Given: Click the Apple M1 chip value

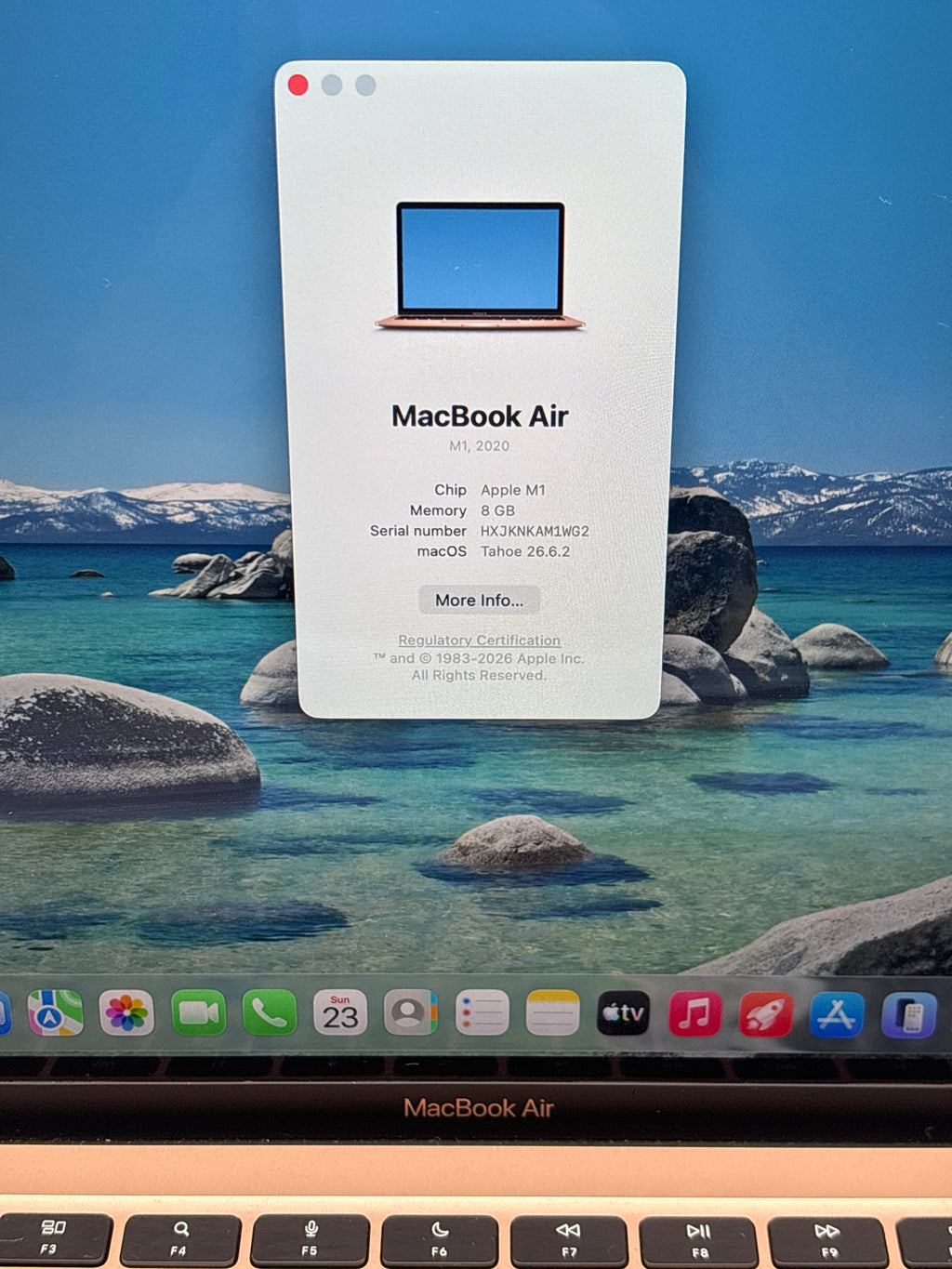Looking at the screenshot, I should [513, 490].
